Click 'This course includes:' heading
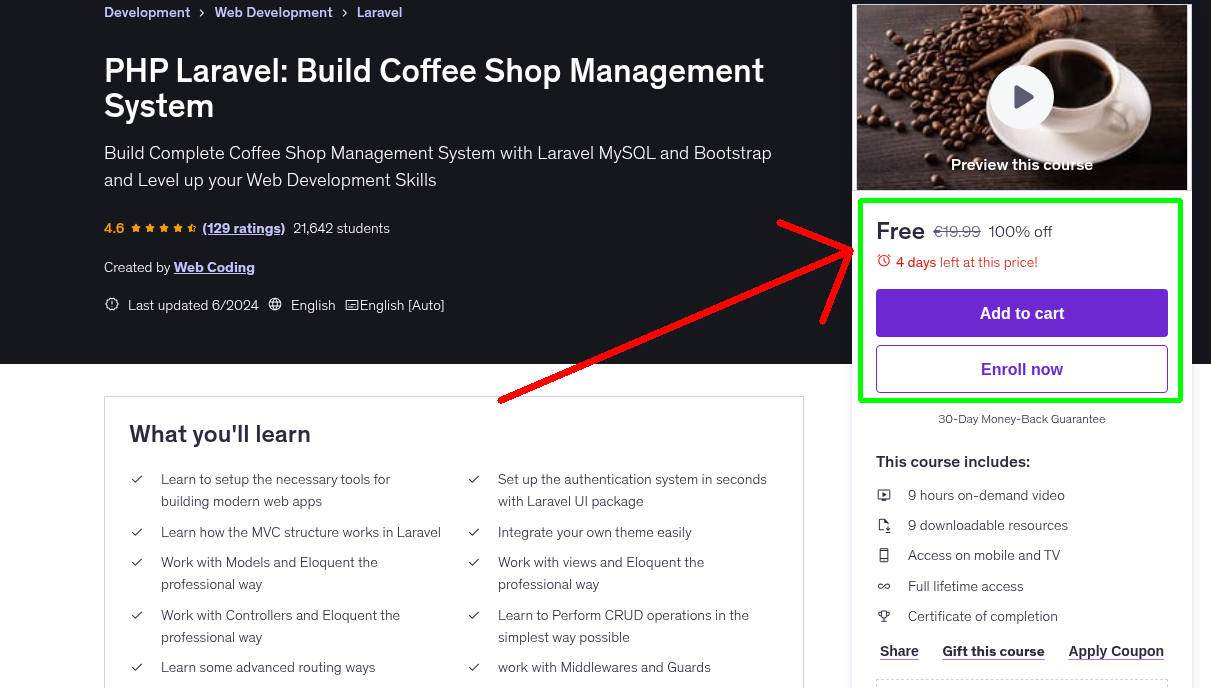 coord(953,462)
